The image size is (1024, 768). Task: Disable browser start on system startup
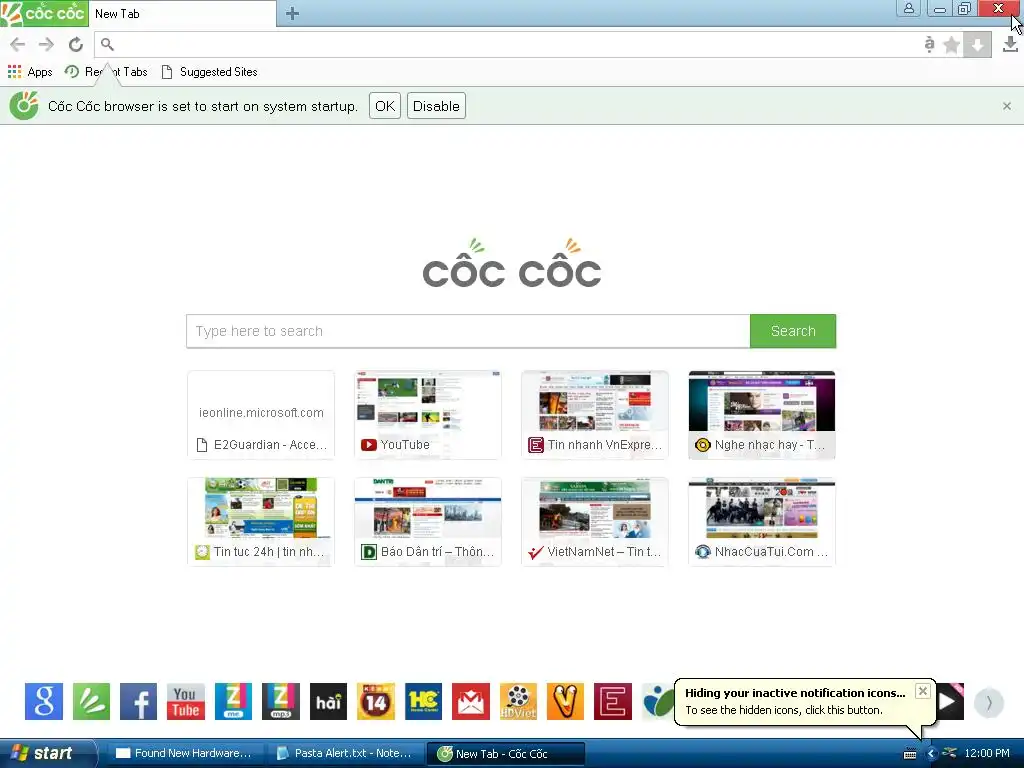click(x=436, y=106)
